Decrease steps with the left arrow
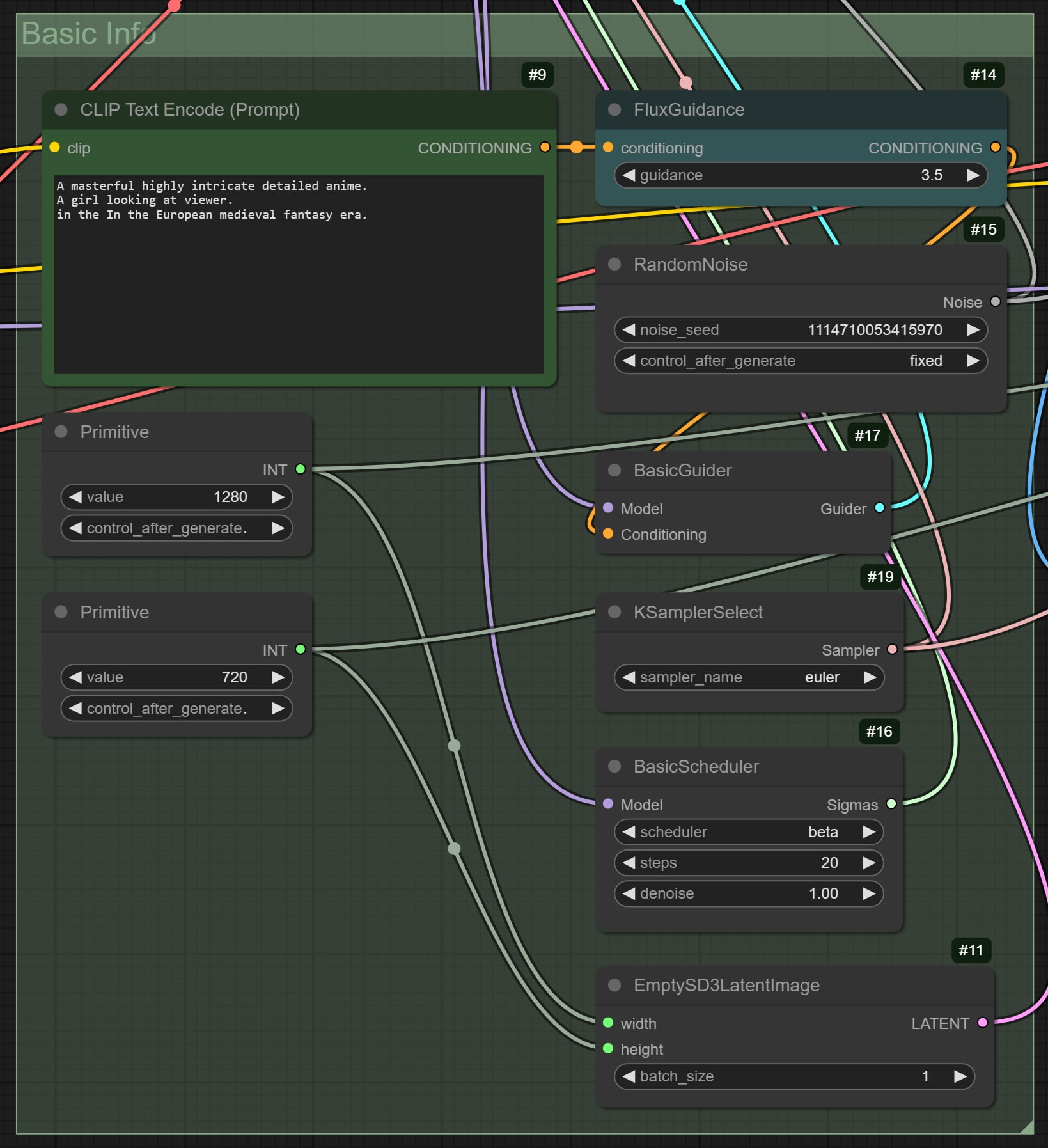Viewport: 1048px width, 1148px height. (x=629, y=863)
